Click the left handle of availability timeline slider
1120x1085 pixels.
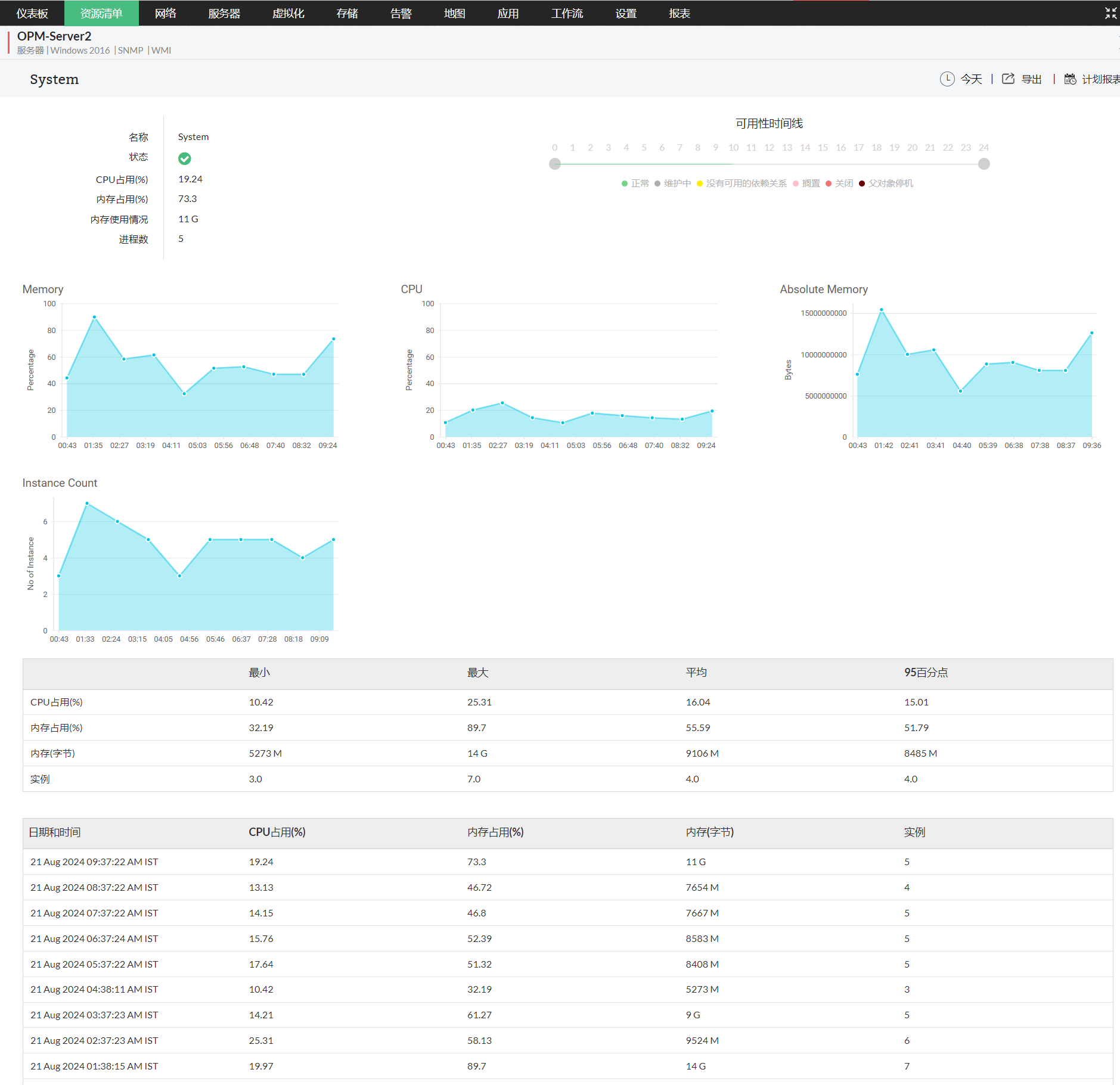click(x=555, y=164)
